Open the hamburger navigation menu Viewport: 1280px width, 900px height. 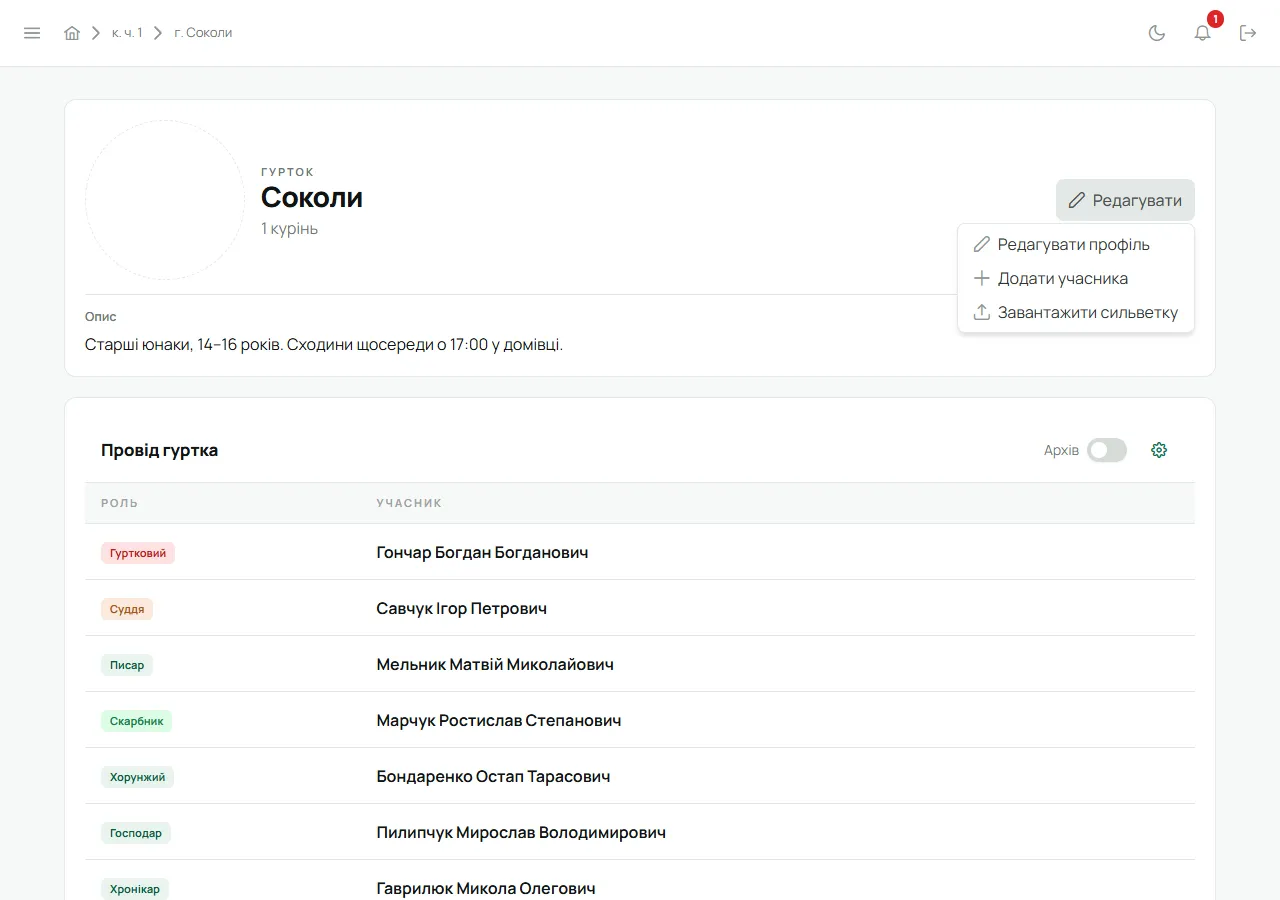[32, 33]
